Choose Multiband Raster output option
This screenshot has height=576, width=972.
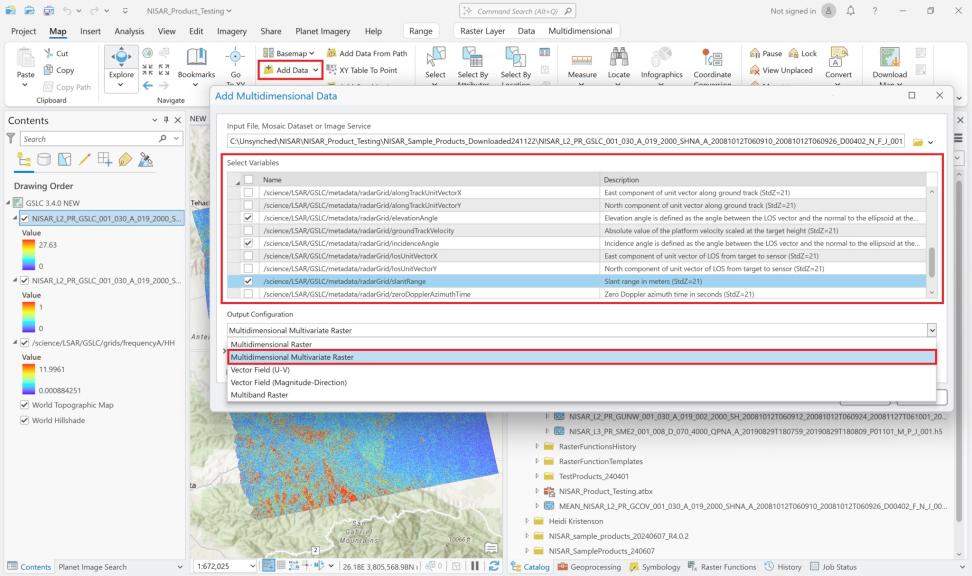pyautogui.click(x=581, y=395)
